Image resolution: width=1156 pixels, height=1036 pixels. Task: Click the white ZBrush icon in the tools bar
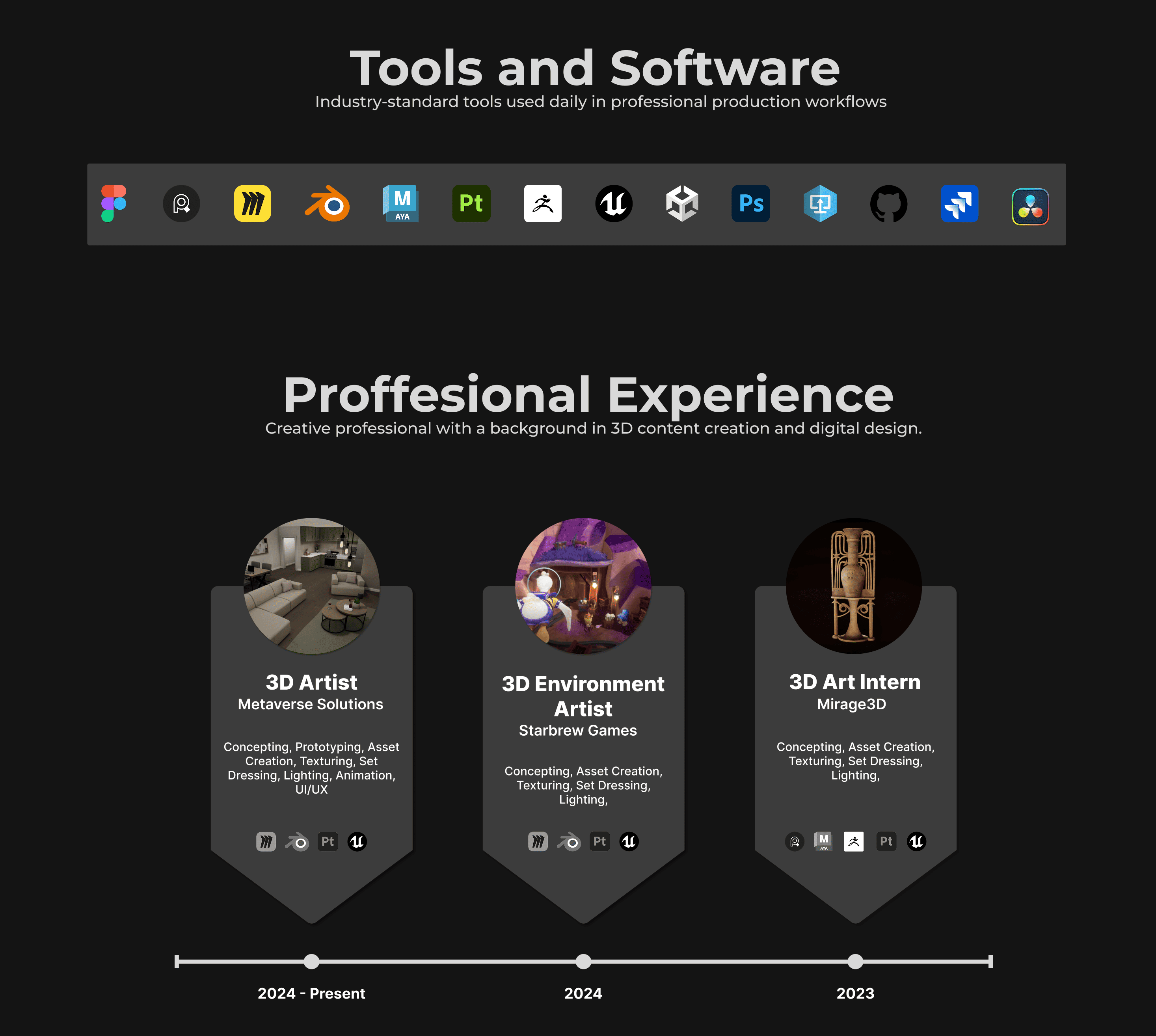click(x=542, y=203)
